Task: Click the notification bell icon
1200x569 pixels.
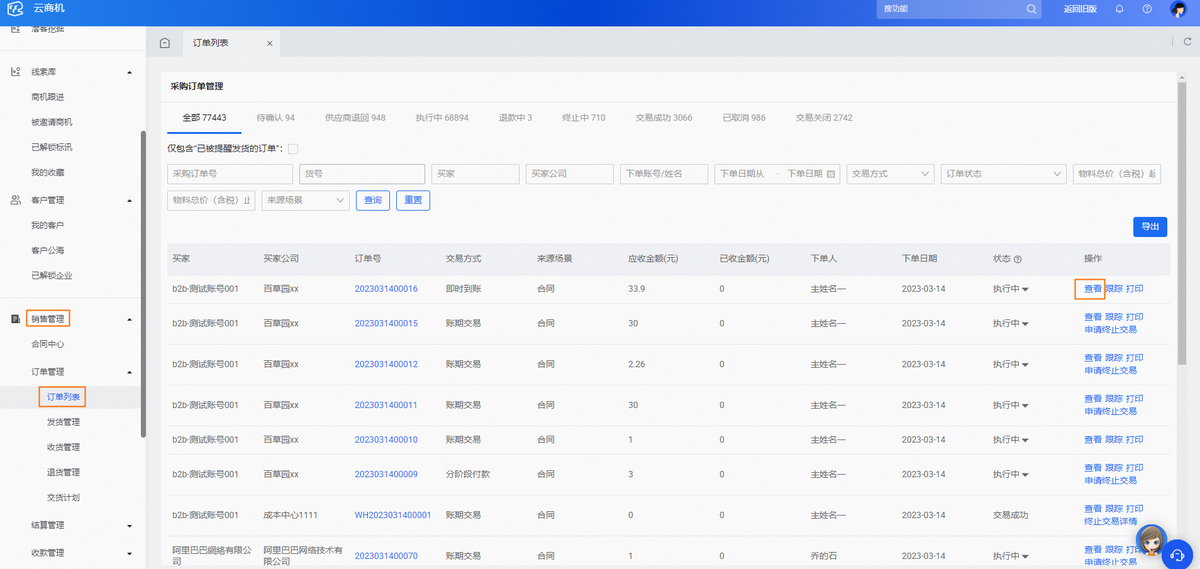Action: coord(1119,9)
